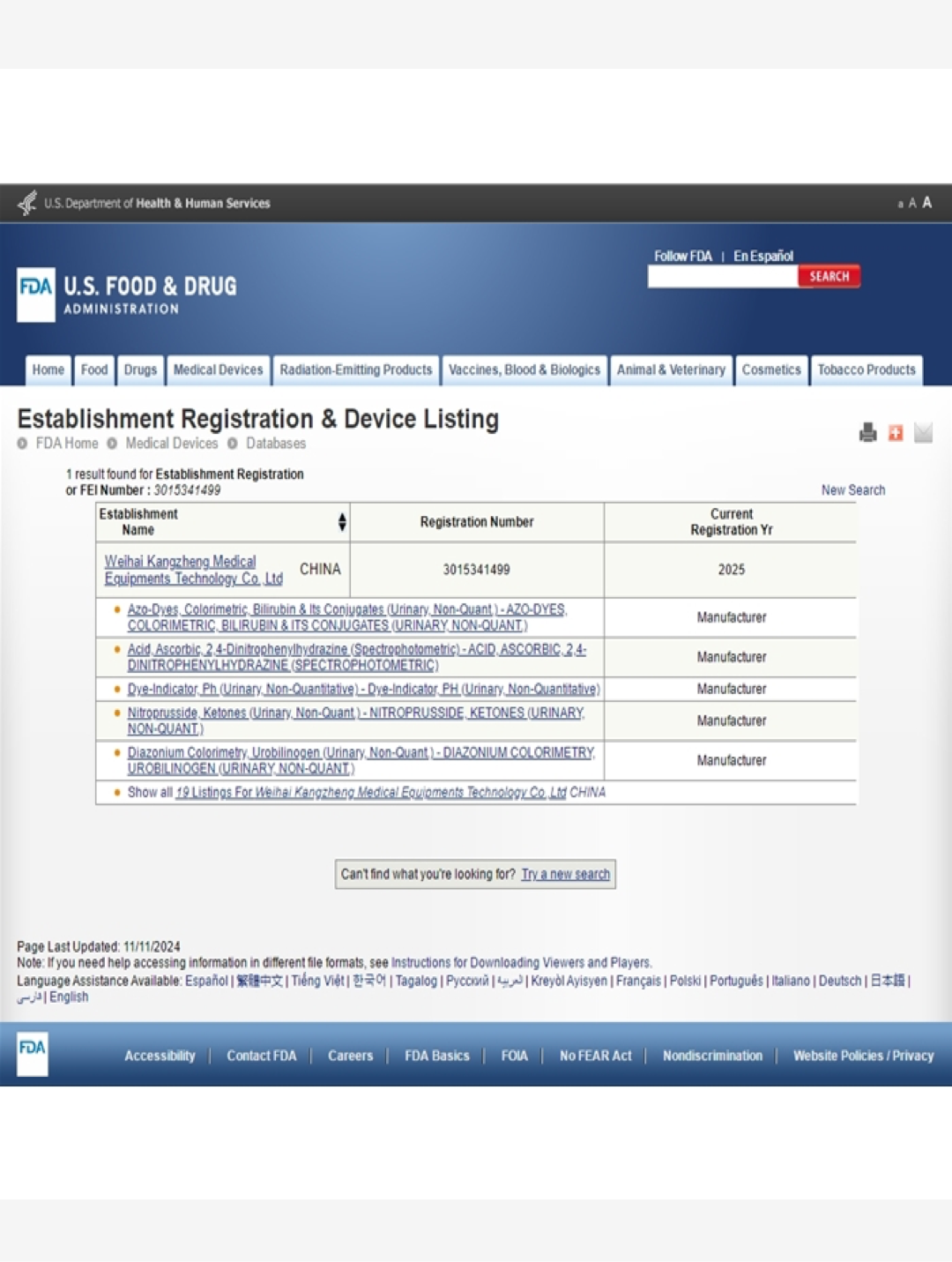Screen dimensions: 952x1262
Task: Click Try a new search link
Action: tap(566, 874)
